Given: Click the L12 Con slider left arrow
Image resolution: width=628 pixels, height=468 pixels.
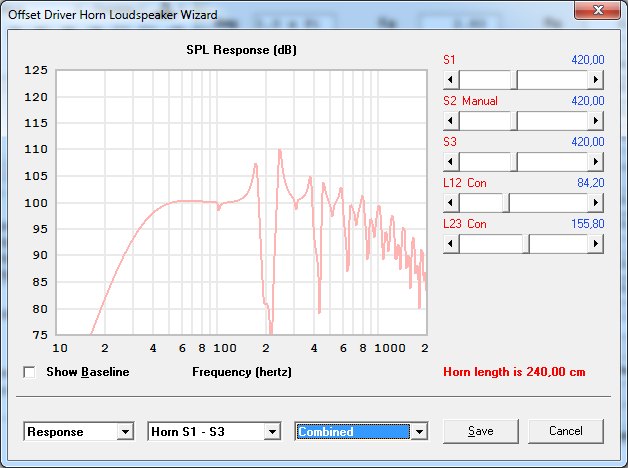Looking at the screenshot, I should tap(451, 203).
